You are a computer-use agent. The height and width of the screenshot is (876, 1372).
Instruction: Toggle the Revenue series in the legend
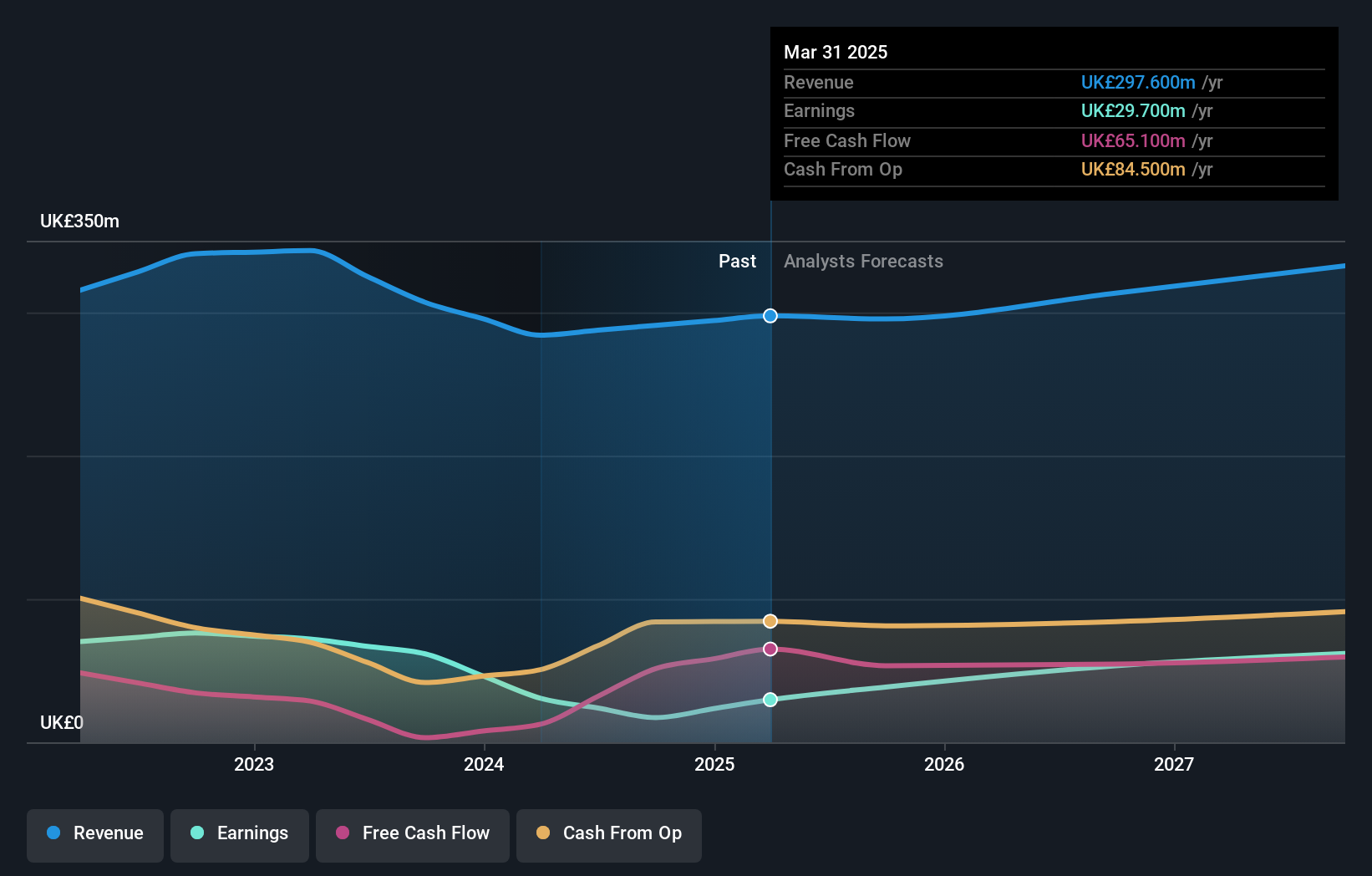tap(95, 835)
